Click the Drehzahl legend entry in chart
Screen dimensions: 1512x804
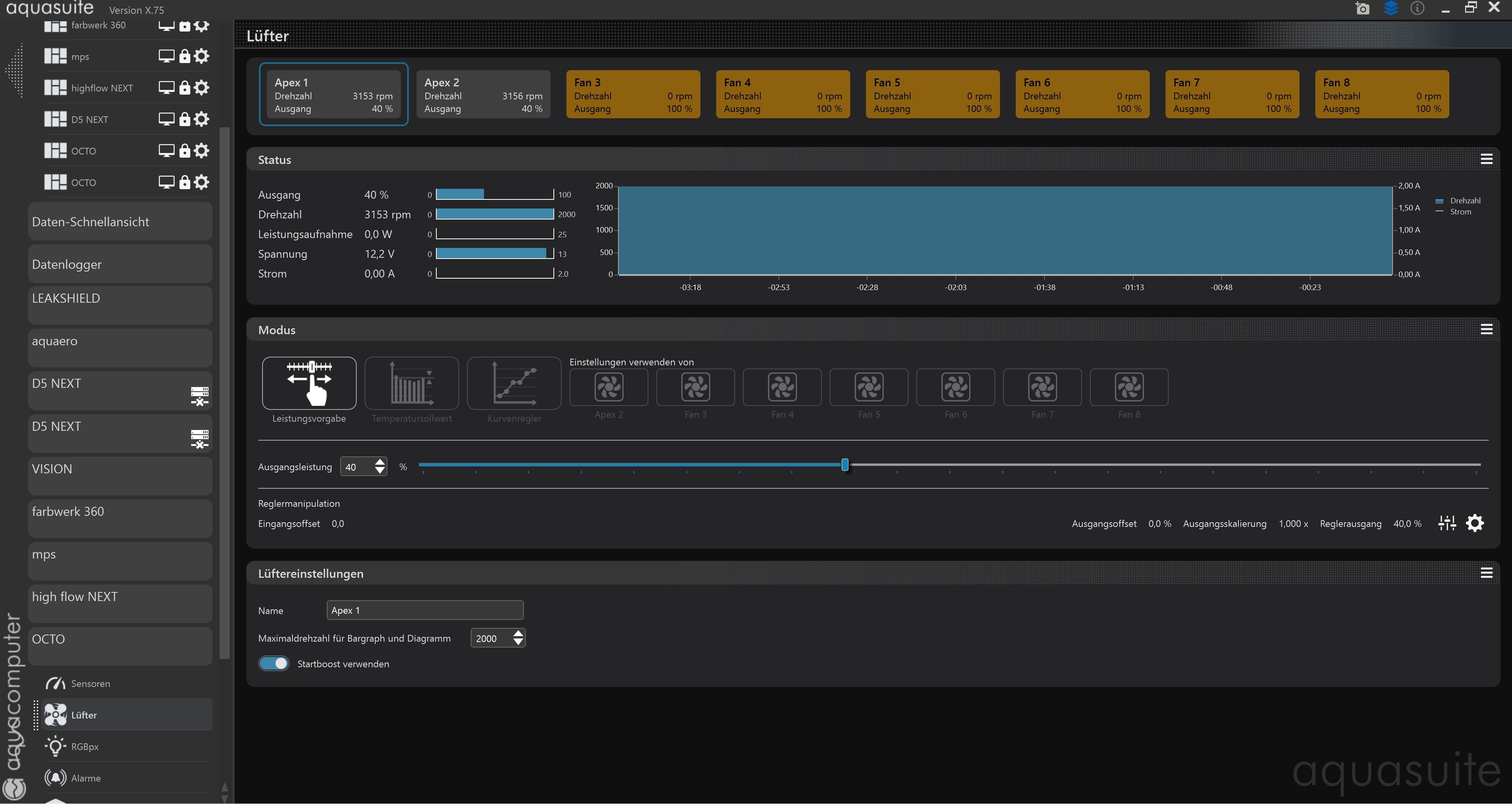[x=1458, y=201]
